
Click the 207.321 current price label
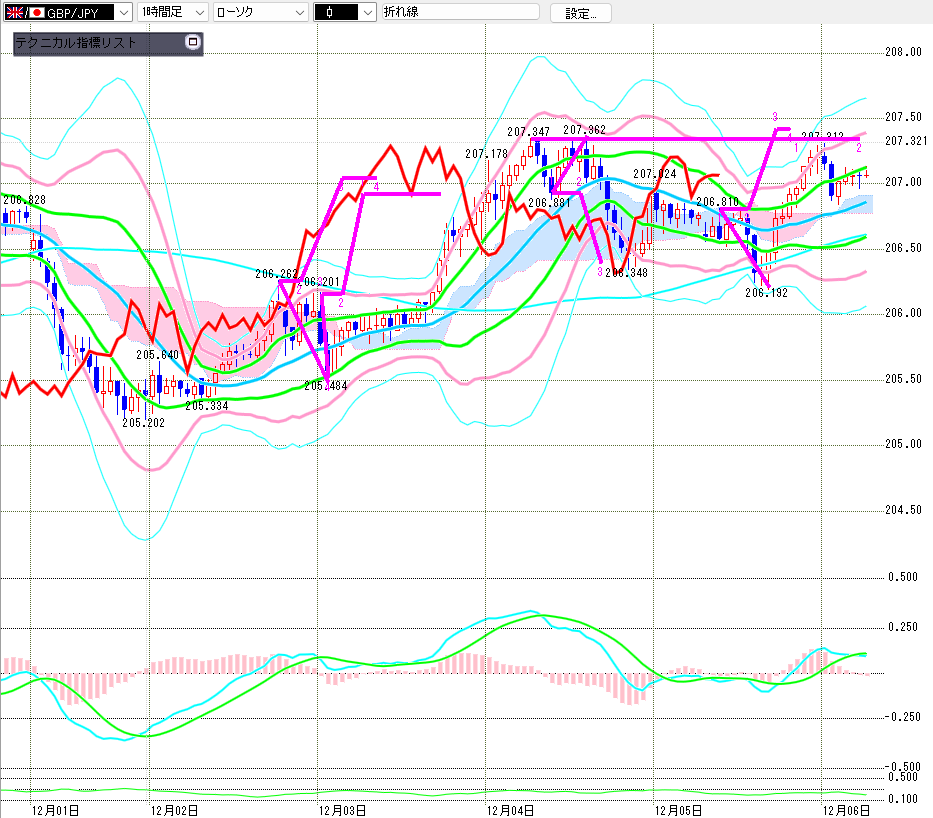click(x=903, y=141)
